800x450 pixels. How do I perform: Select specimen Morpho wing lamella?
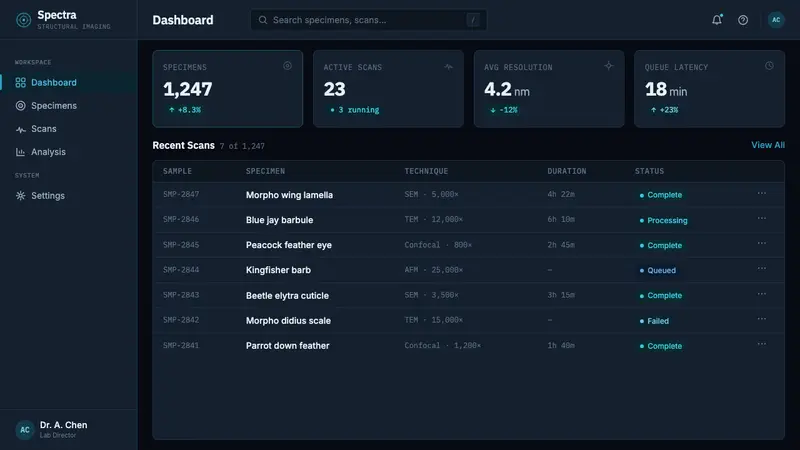pos(289,195)
